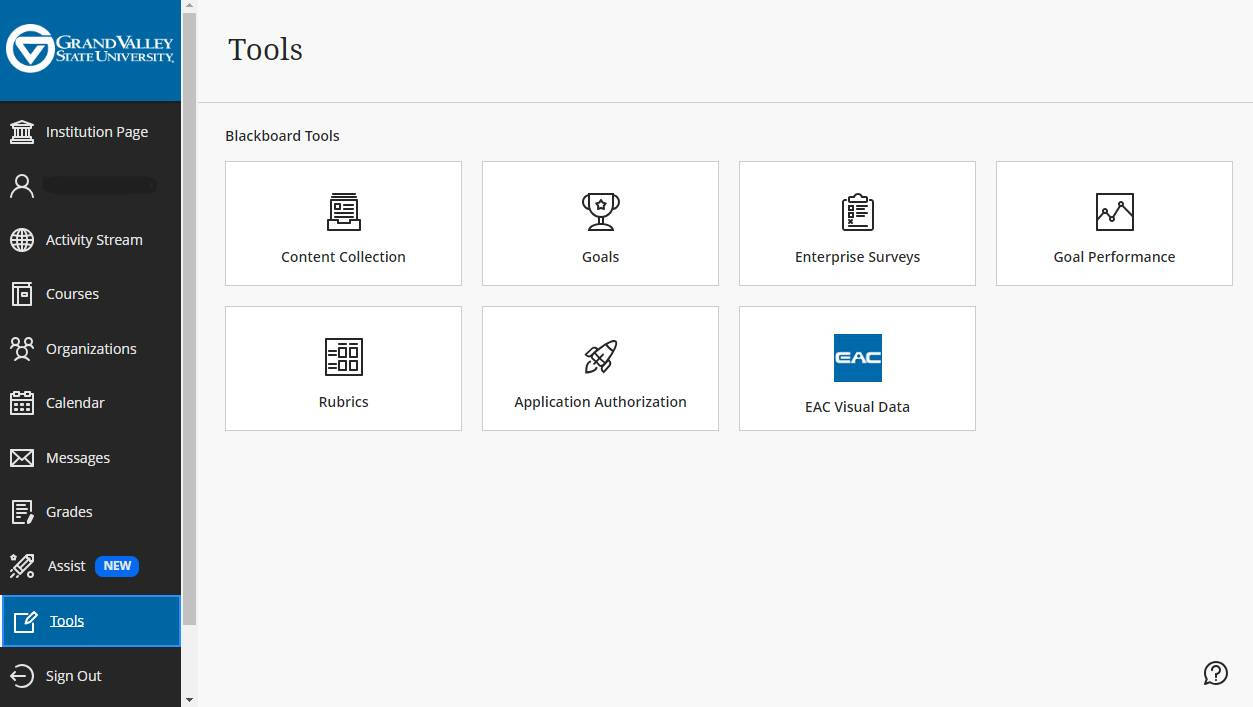Open the Activity Stream from the sidebar
1253x707 pixels.
point(93,239)
